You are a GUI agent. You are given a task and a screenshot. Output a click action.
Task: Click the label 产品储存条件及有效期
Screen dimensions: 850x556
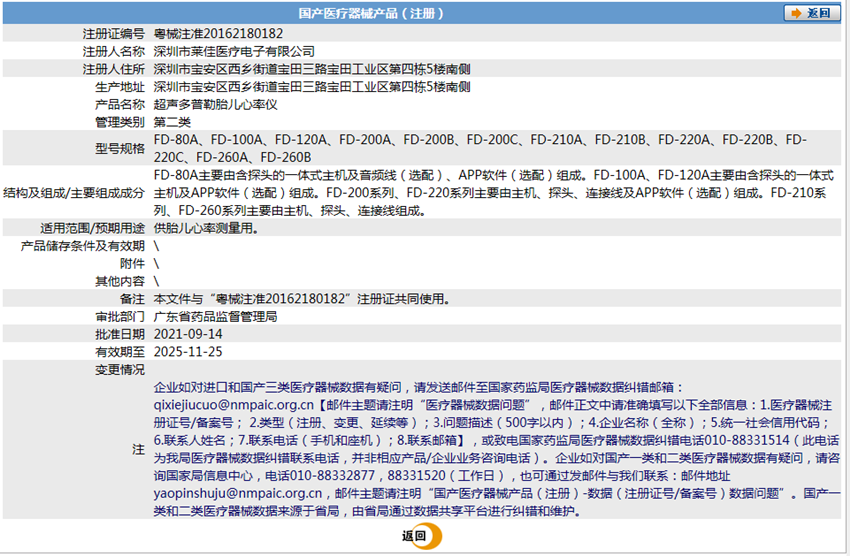(x=82, y=246)
